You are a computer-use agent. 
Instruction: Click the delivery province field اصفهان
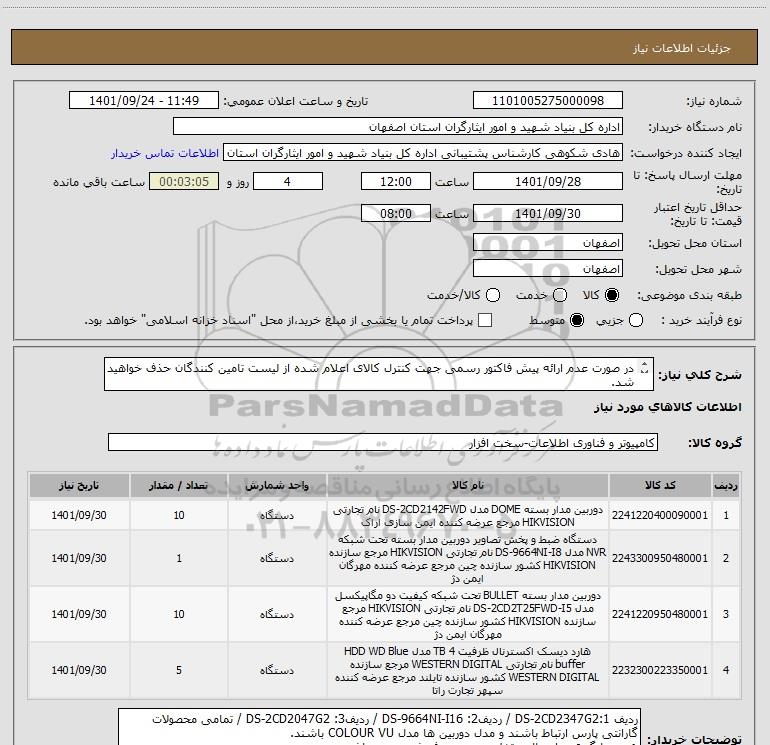548,243
